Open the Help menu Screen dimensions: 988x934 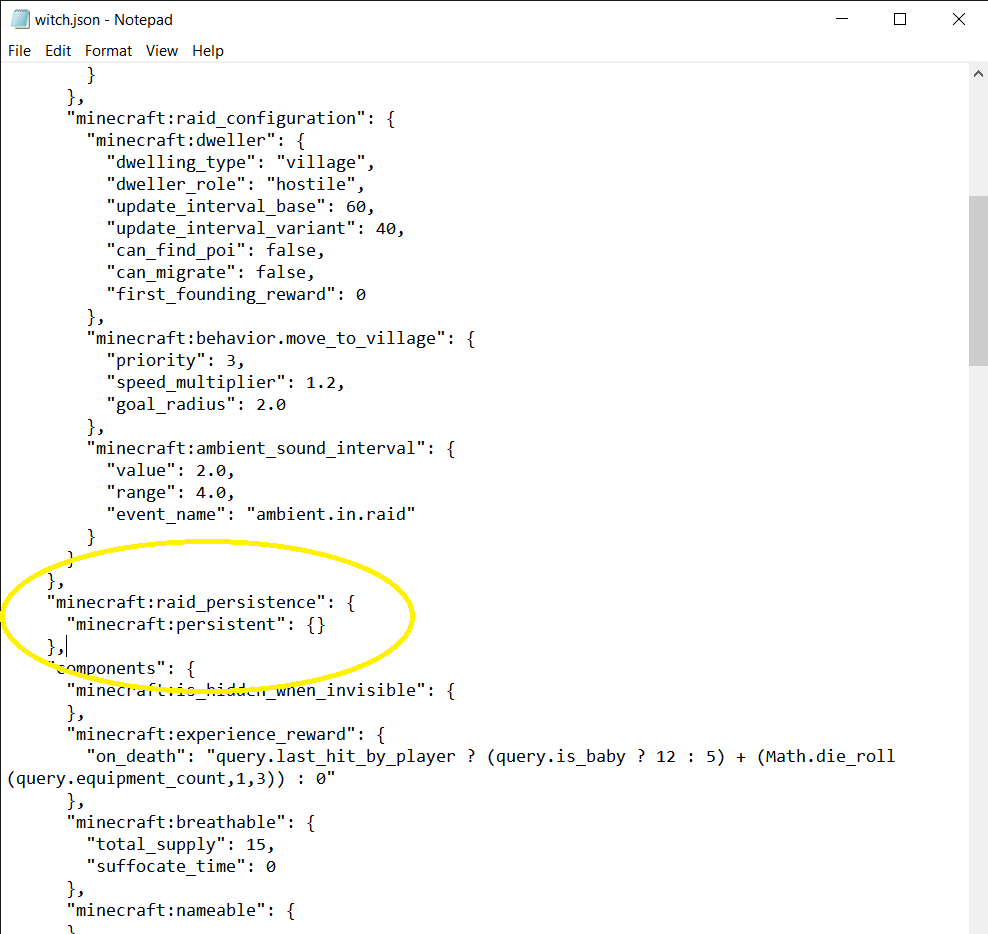(x=208, y=51)
